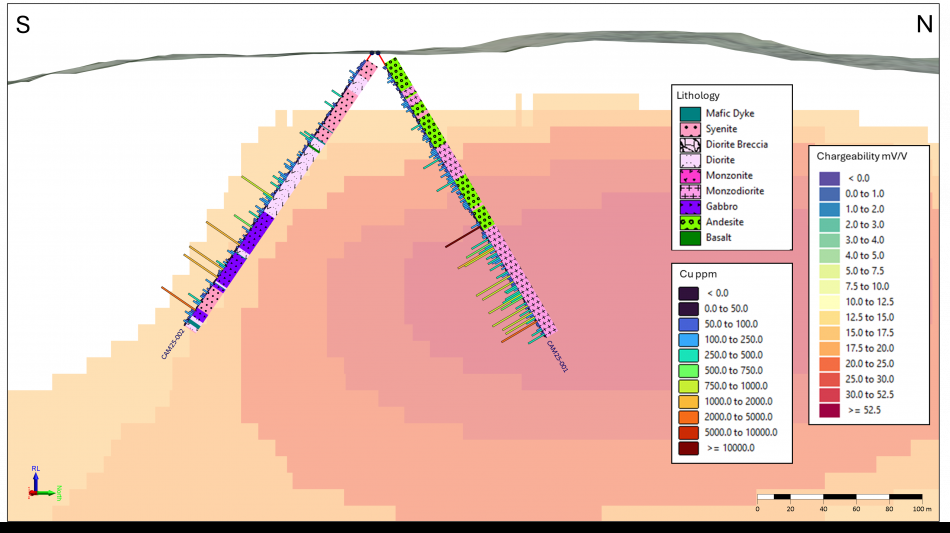Click the Andesite green dotted legend icon
Screen dimensions: 950x533
pos(688,222)
